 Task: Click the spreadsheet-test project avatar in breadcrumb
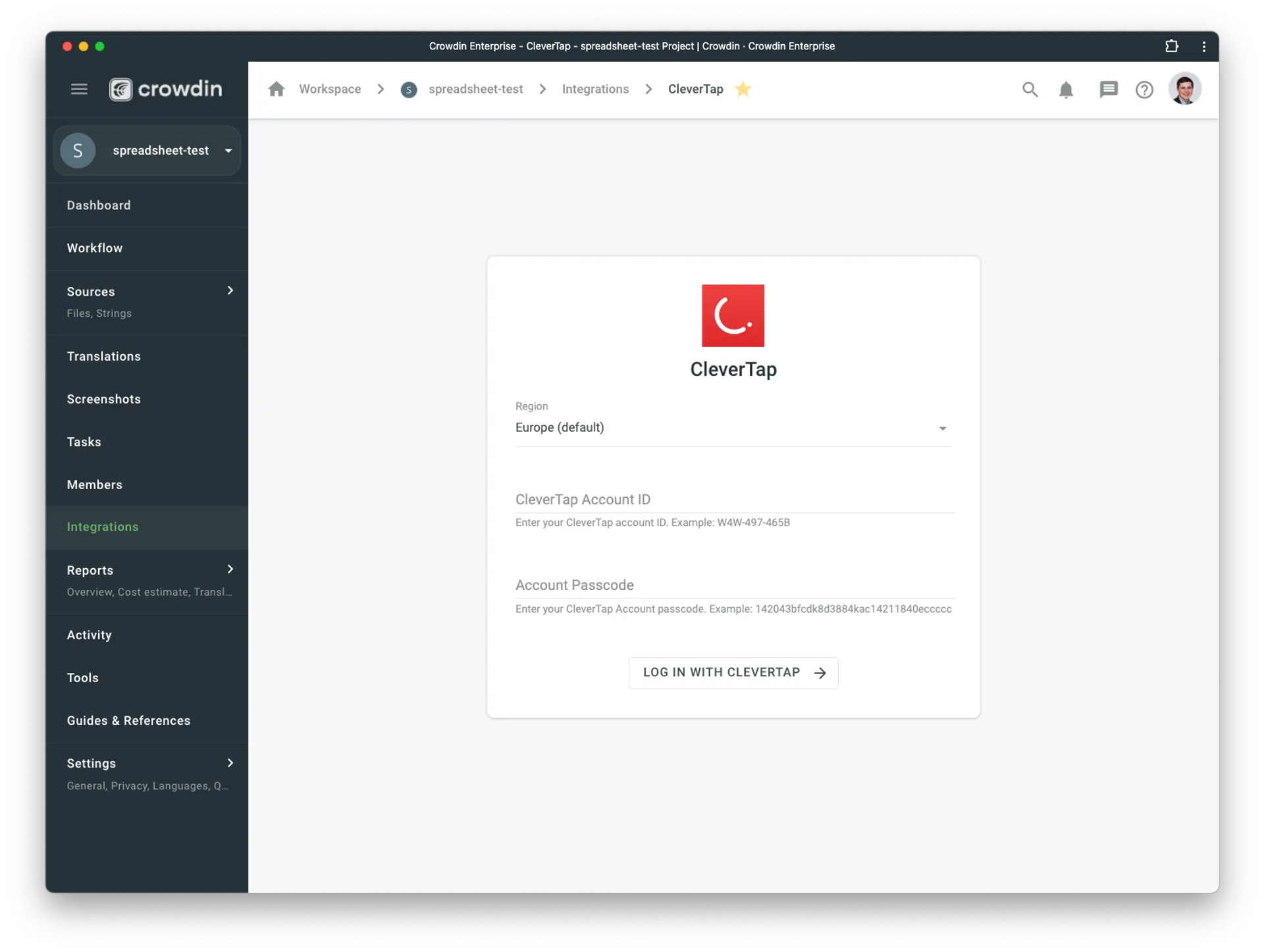(x=409, y=90)
